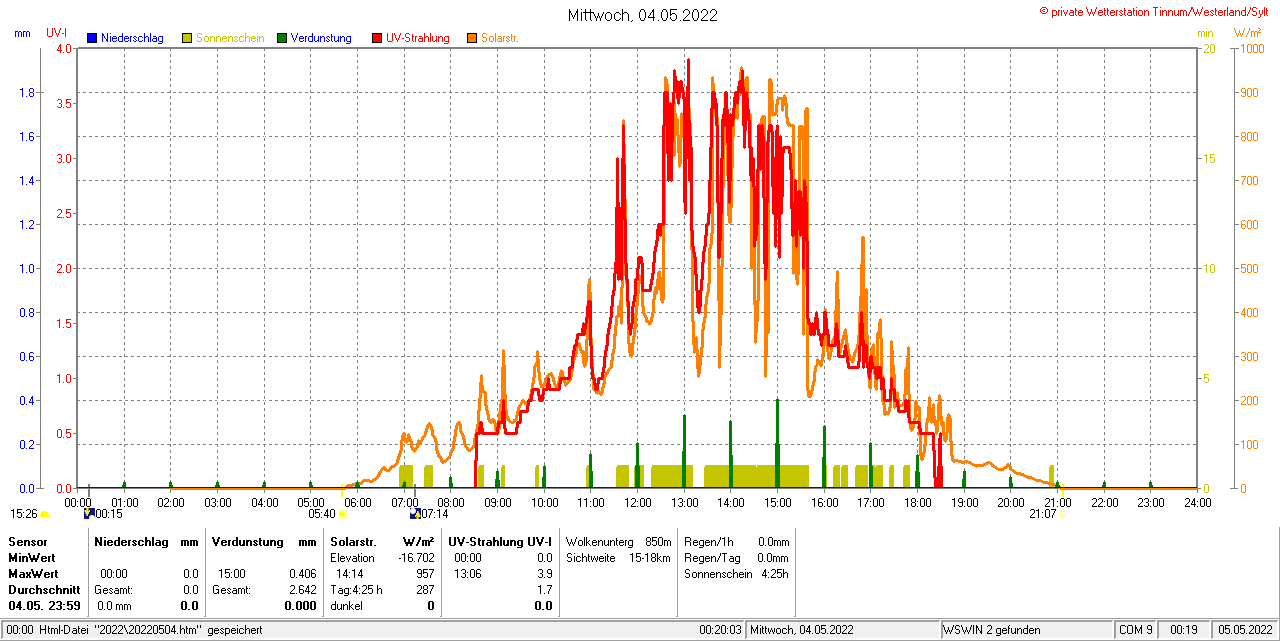Click the W/m² axis unit label top right
The image size is (1280, 641).
click(x=1247, y=33)
